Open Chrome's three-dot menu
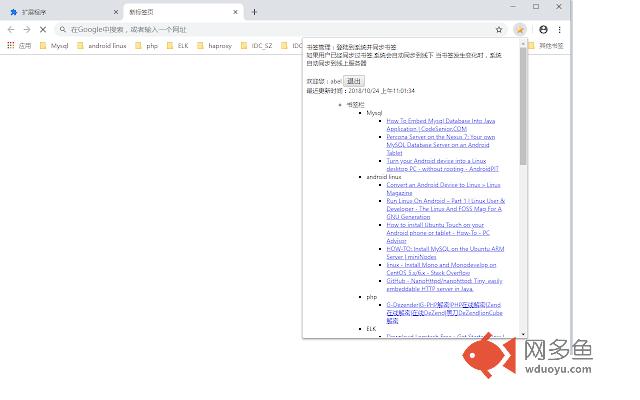 pos(560,29)
